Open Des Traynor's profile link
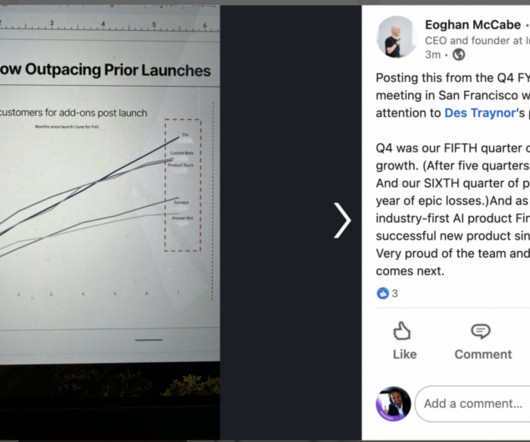The width and height of the screenshot is (530, 442). (x=480, y=113)
